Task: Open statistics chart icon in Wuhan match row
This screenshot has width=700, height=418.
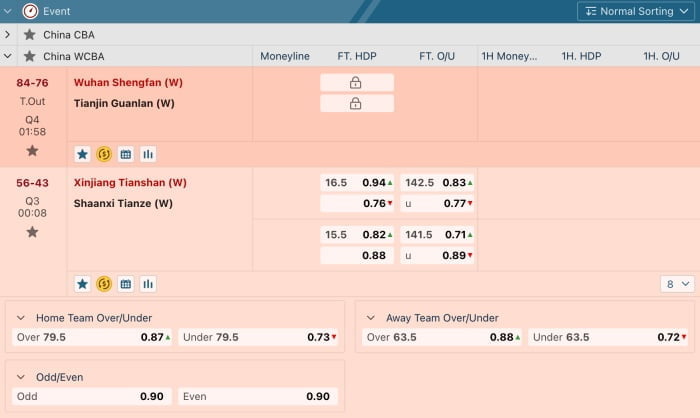Action: pos(148,155)
